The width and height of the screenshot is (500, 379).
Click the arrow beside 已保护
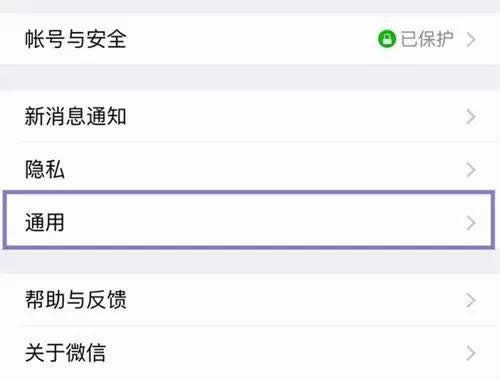click(x=471, y=40)
